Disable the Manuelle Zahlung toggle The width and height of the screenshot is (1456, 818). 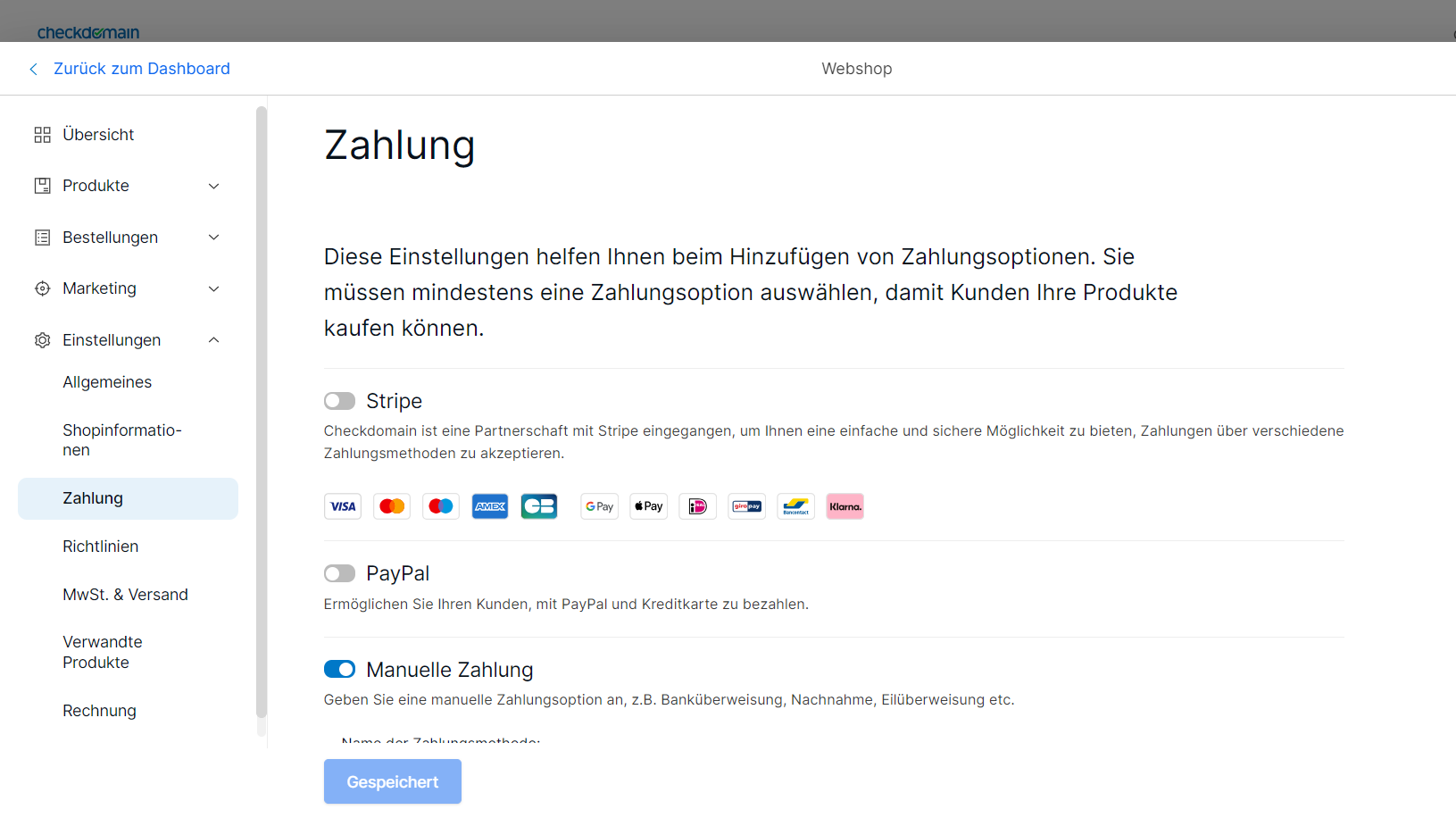coord(339,670)
